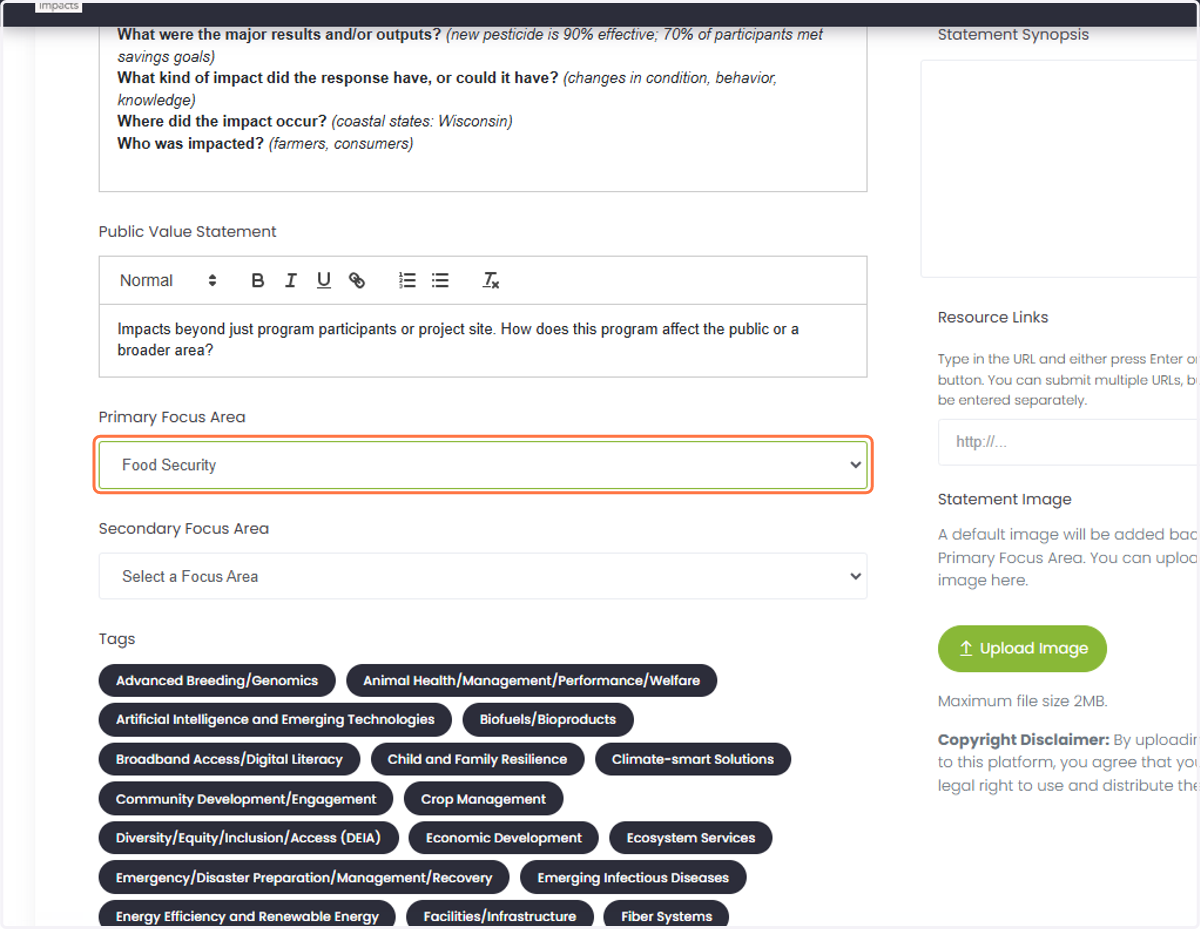Apply numbered list formatting
The width and height of the screenshot is (1200, 929).
coord(407,281)
